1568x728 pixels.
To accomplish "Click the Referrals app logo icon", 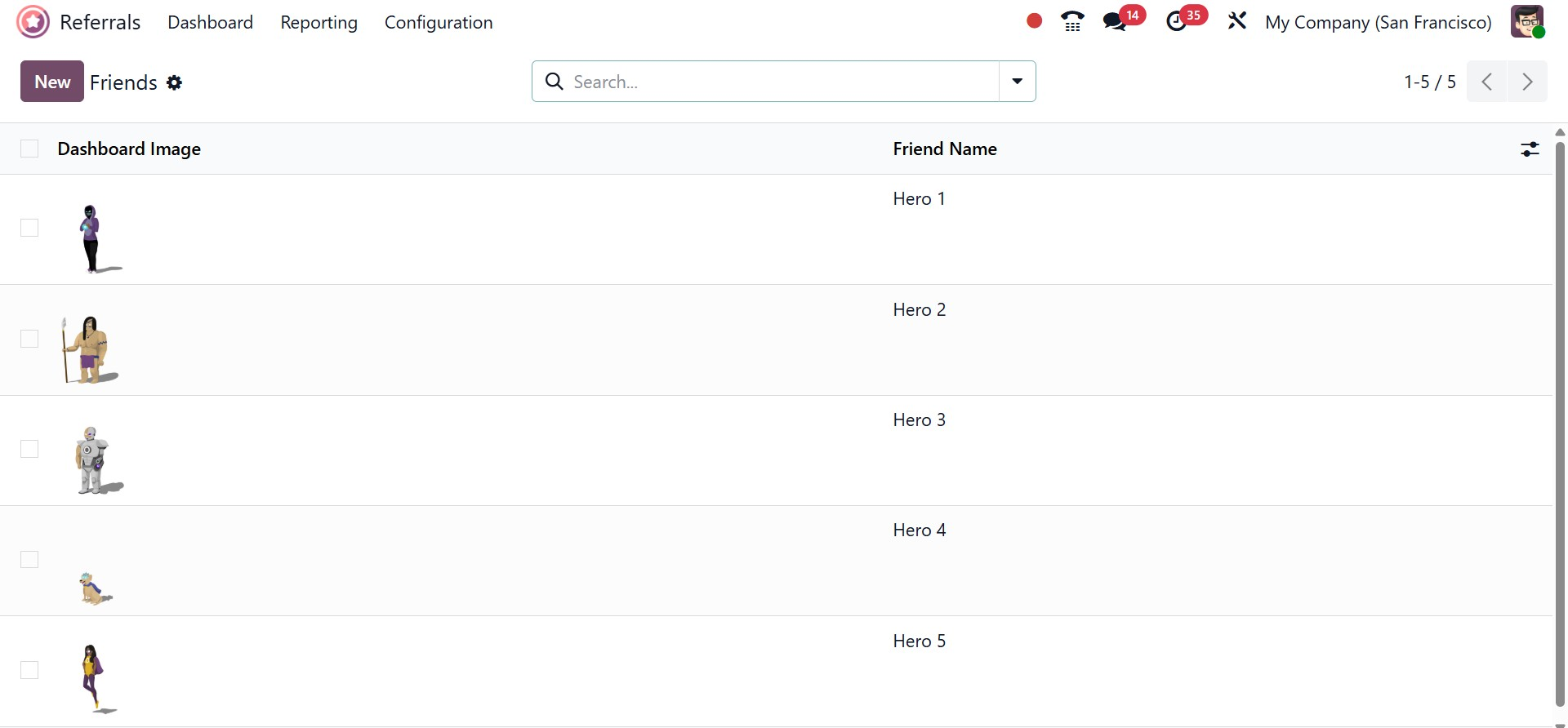I will (33, 22).
